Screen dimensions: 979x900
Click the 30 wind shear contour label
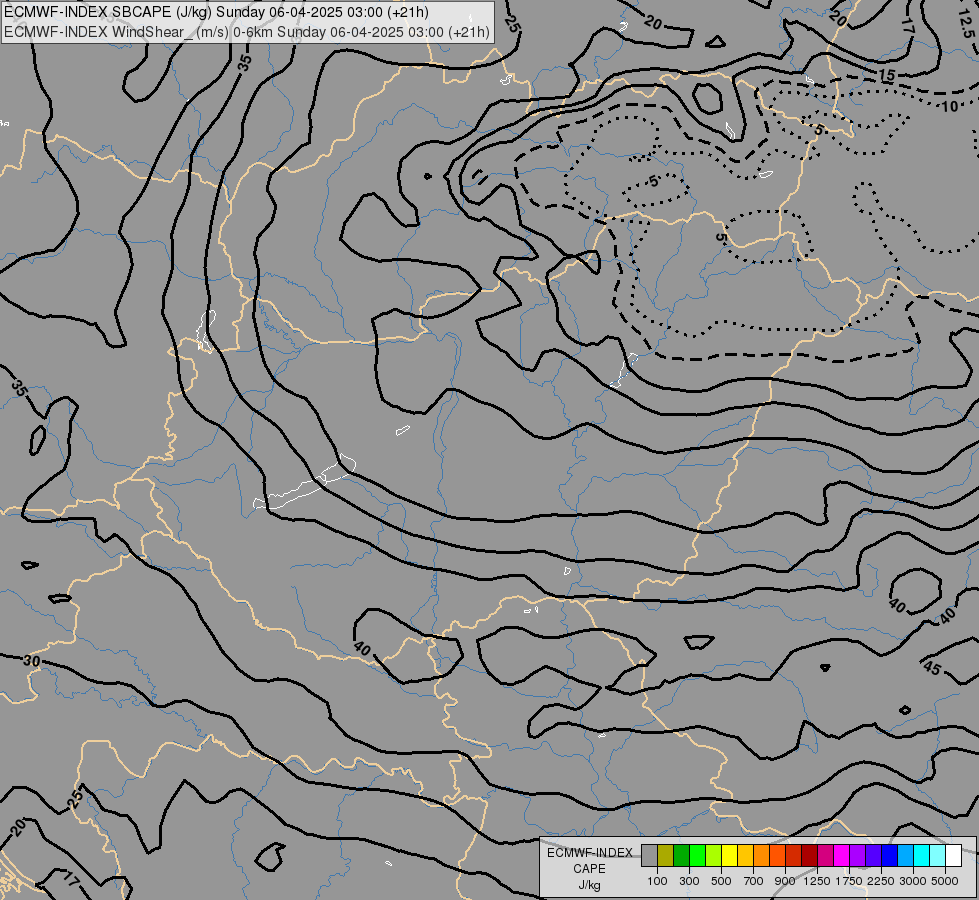(x=31, y=661)
